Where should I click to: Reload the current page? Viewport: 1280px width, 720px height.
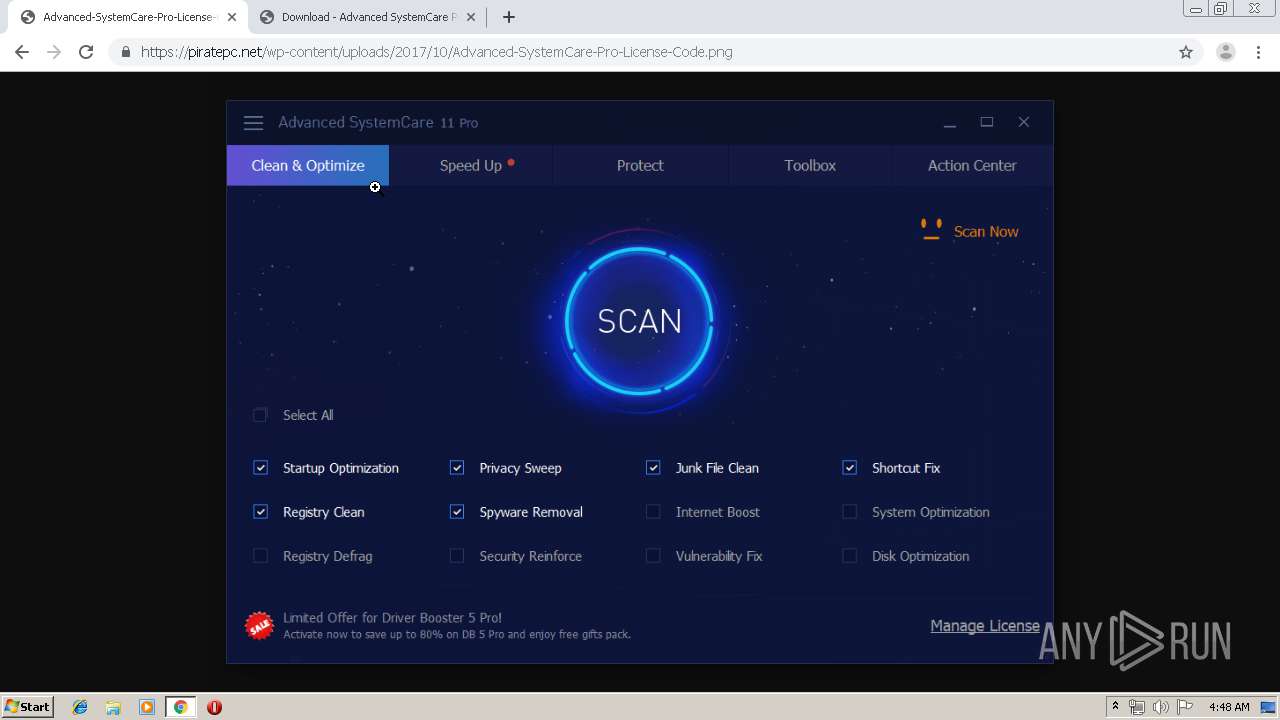point(86,52)
